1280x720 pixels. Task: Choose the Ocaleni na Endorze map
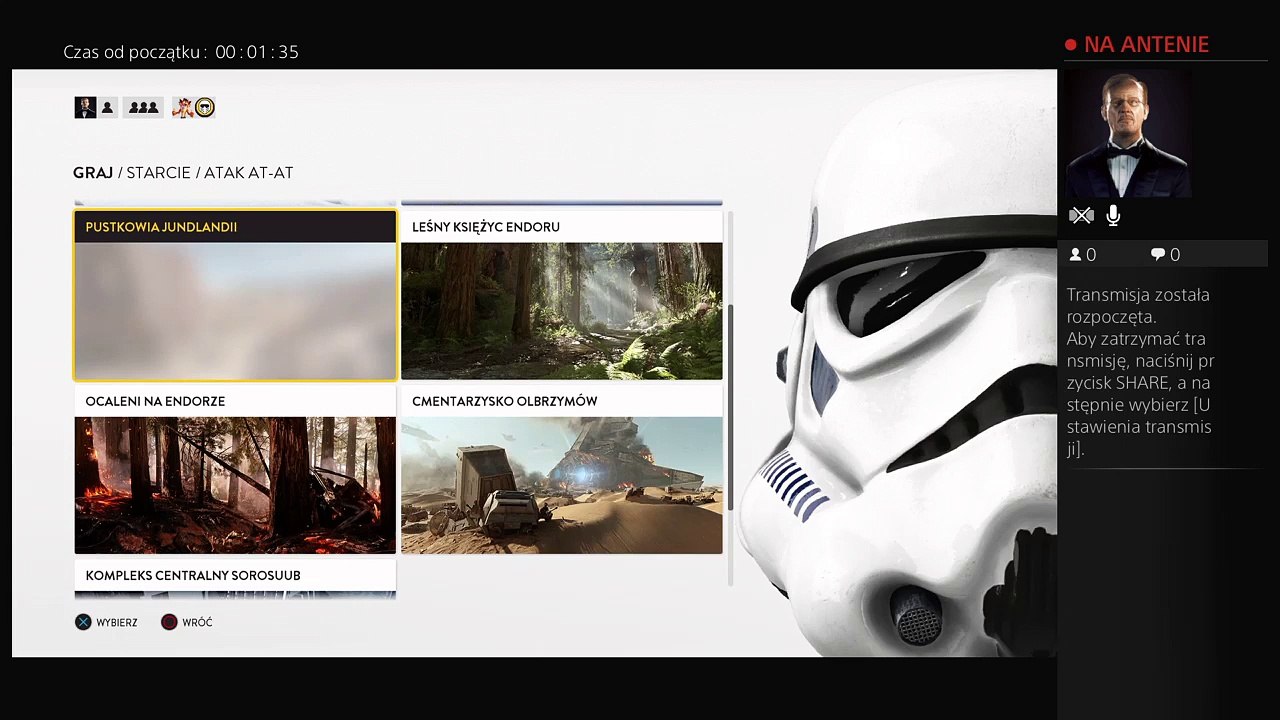[235, 469]
